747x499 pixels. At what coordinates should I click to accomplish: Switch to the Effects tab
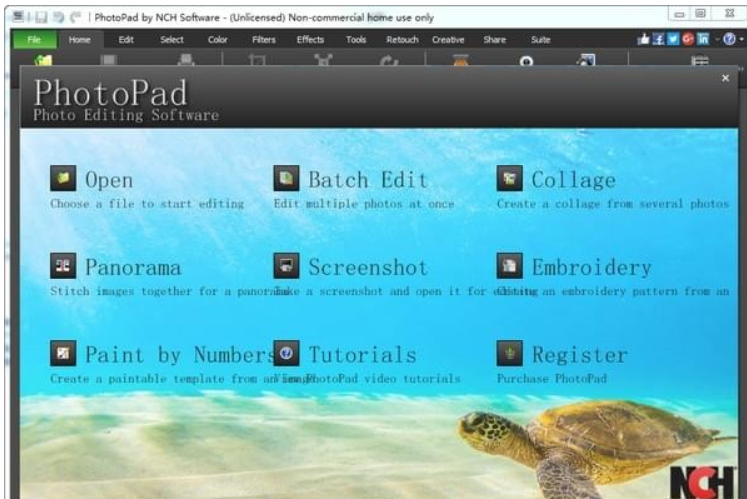click(310, 40)
